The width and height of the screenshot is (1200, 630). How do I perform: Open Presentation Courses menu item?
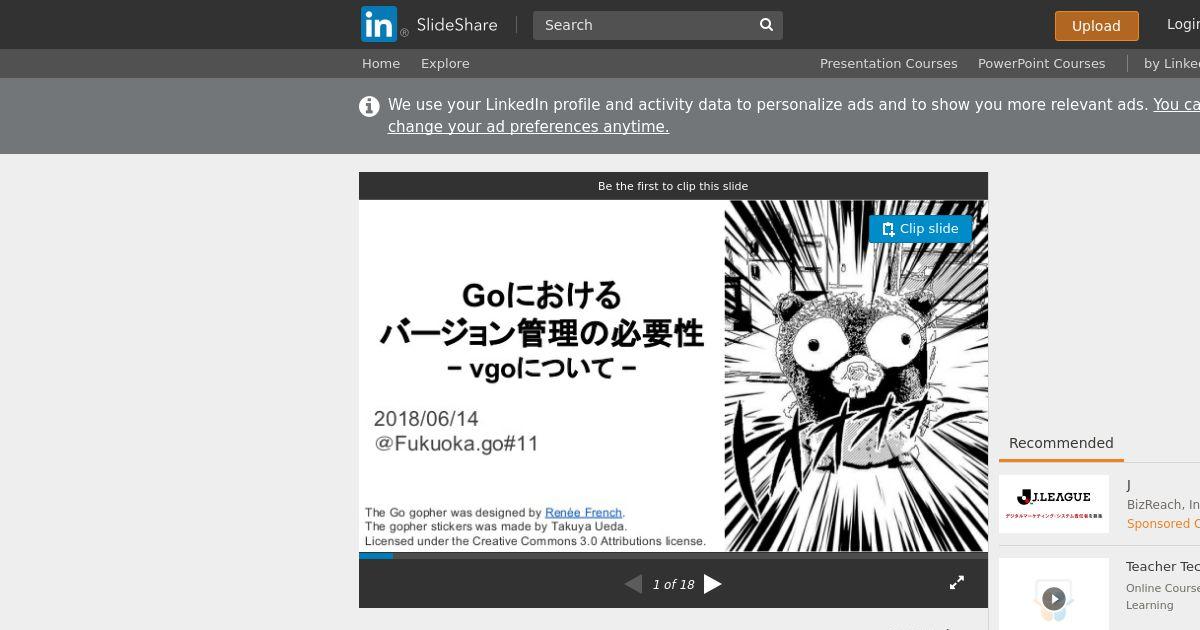[x=889, y=63]
